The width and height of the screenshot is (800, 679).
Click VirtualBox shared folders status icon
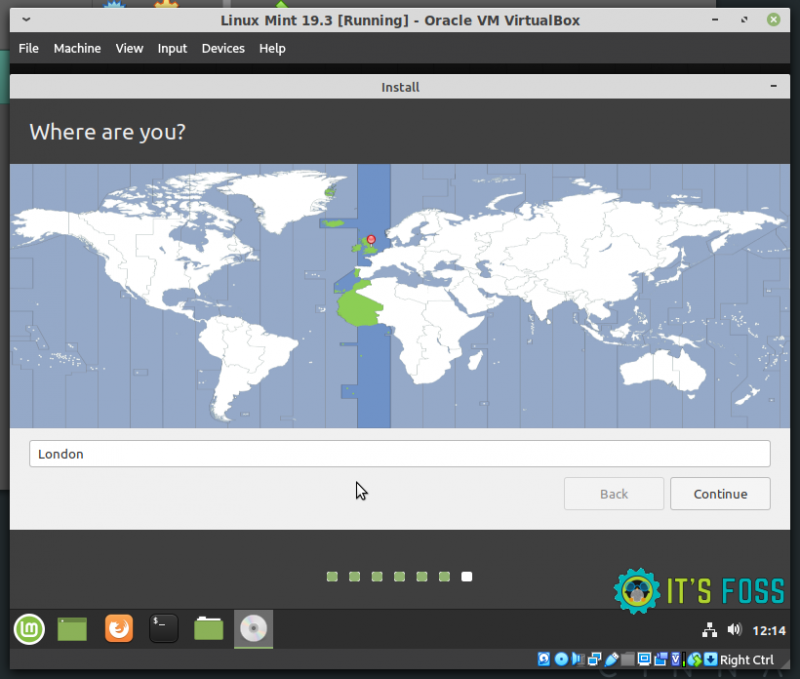pyautogui.click(x=628, y=659)
